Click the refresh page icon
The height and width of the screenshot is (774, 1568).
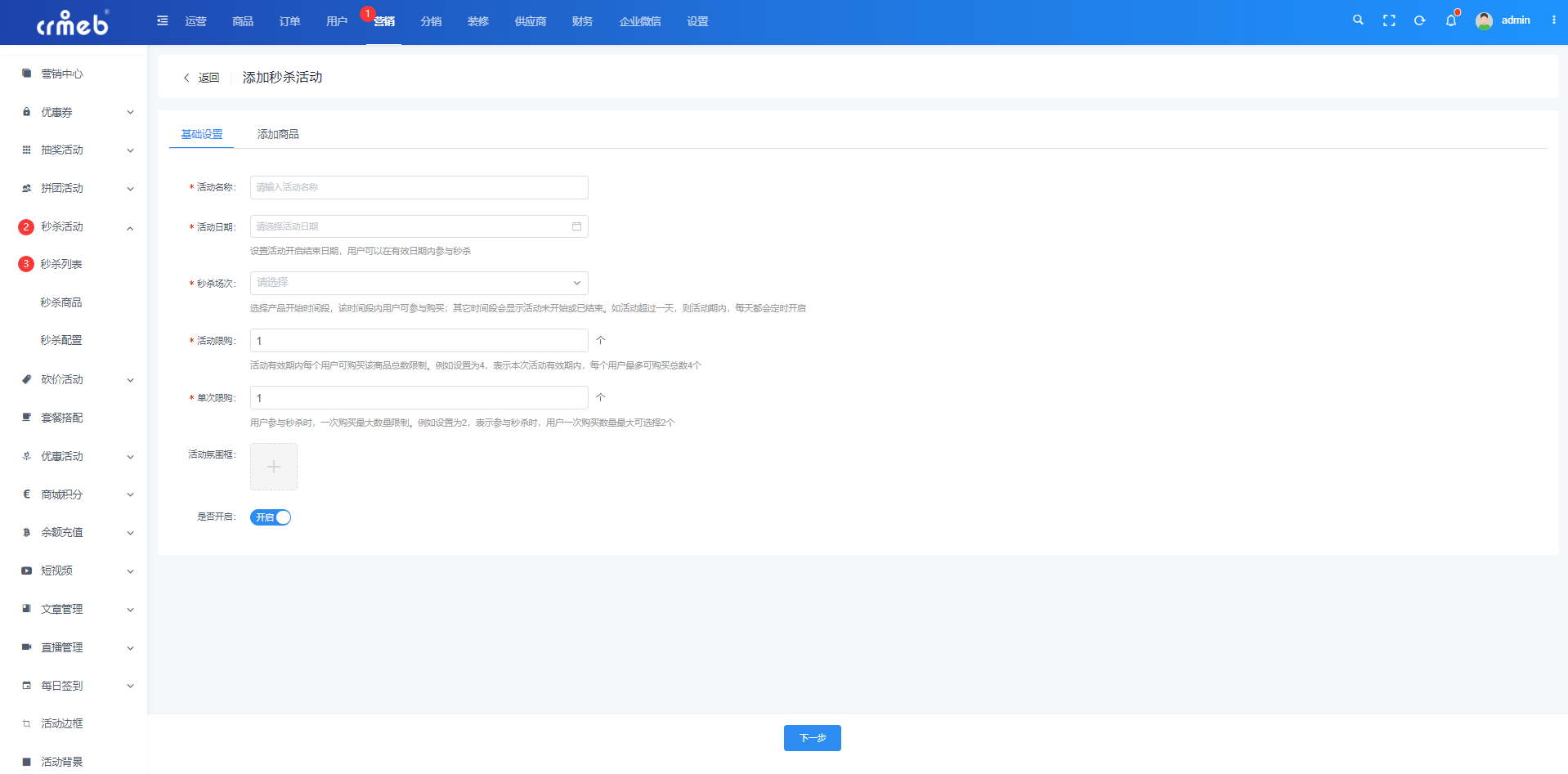[1420, 20]
